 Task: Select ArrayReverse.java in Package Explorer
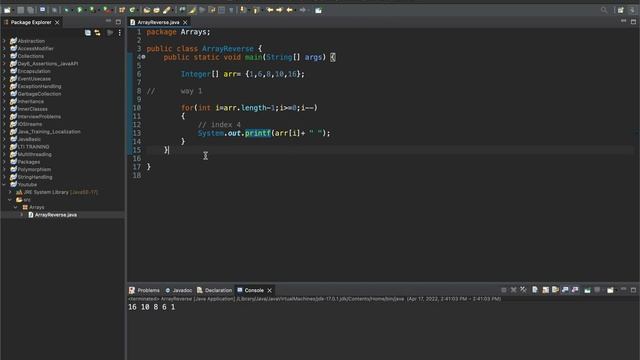(x=56, y=215)
